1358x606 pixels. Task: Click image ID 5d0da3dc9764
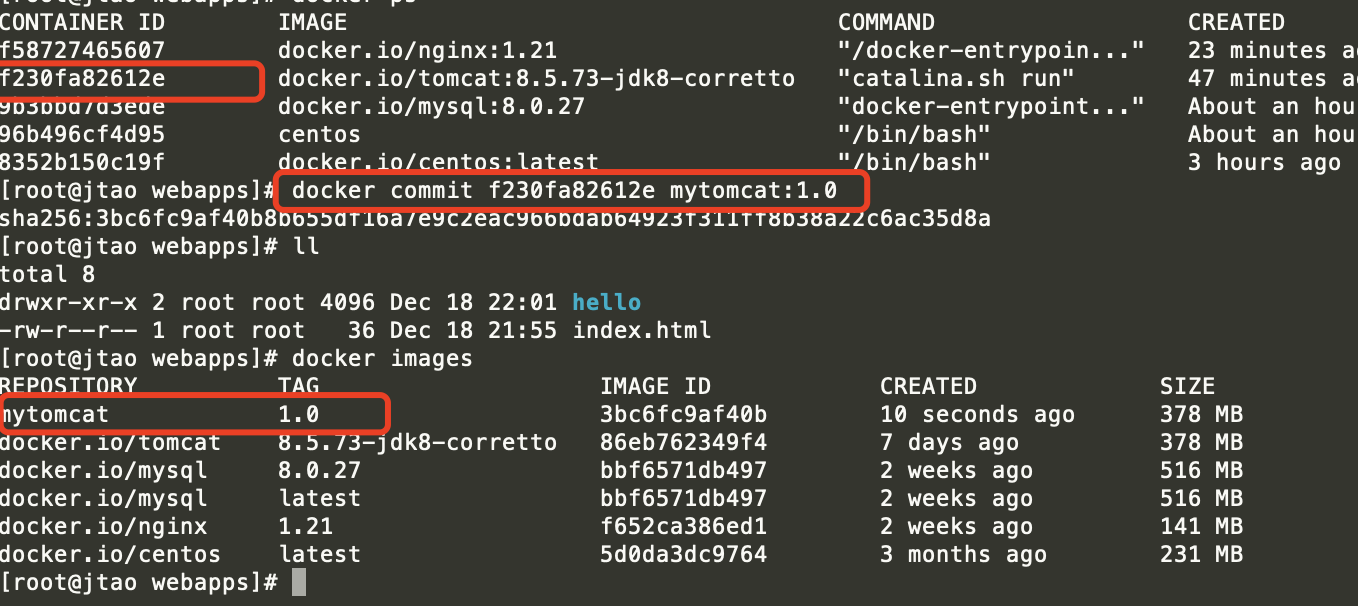(x=683, y=554)
